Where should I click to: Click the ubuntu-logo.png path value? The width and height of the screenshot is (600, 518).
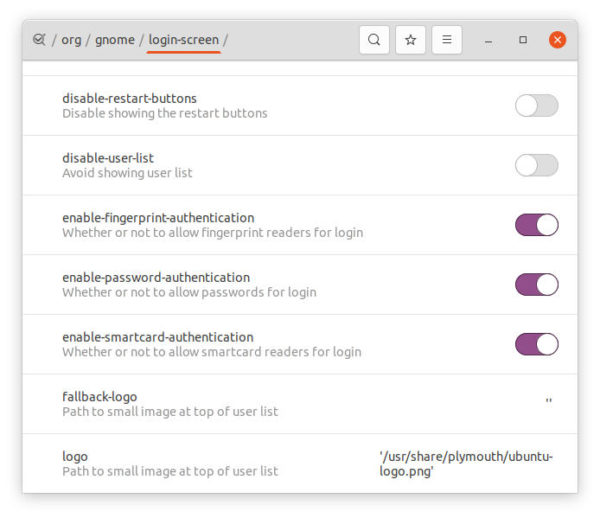[466, 464]
